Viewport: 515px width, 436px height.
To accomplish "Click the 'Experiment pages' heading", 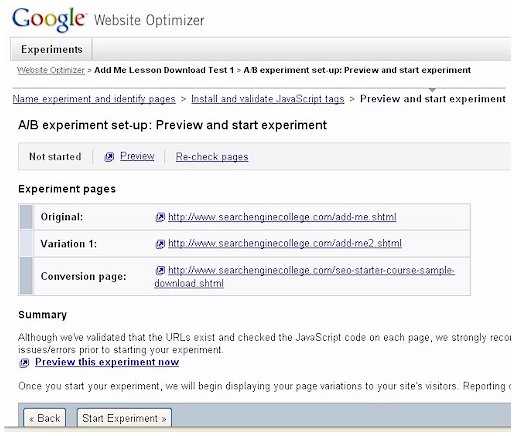I will point(67,189).
